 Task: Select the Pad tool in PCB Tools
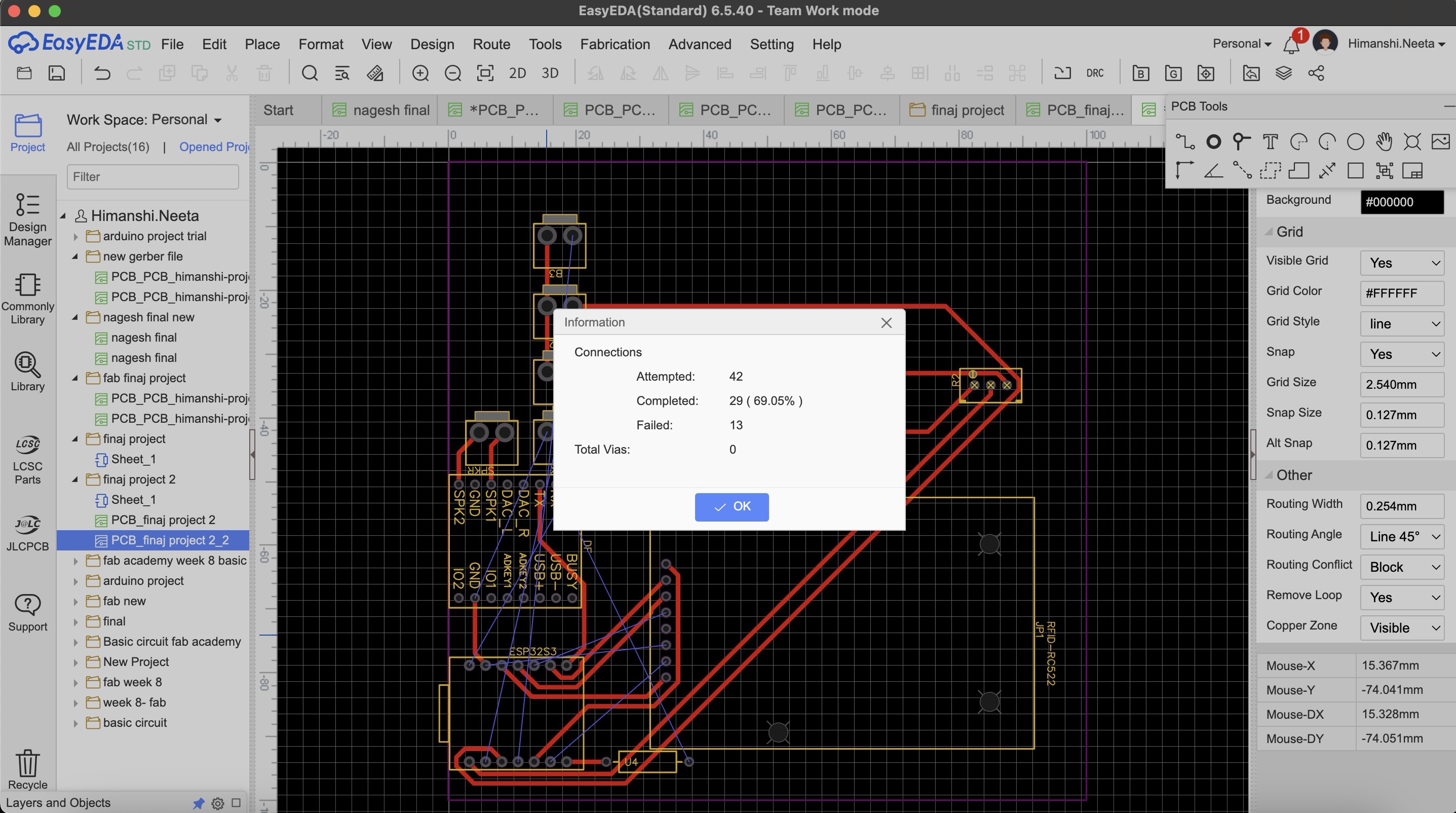tap(1213, 141)
